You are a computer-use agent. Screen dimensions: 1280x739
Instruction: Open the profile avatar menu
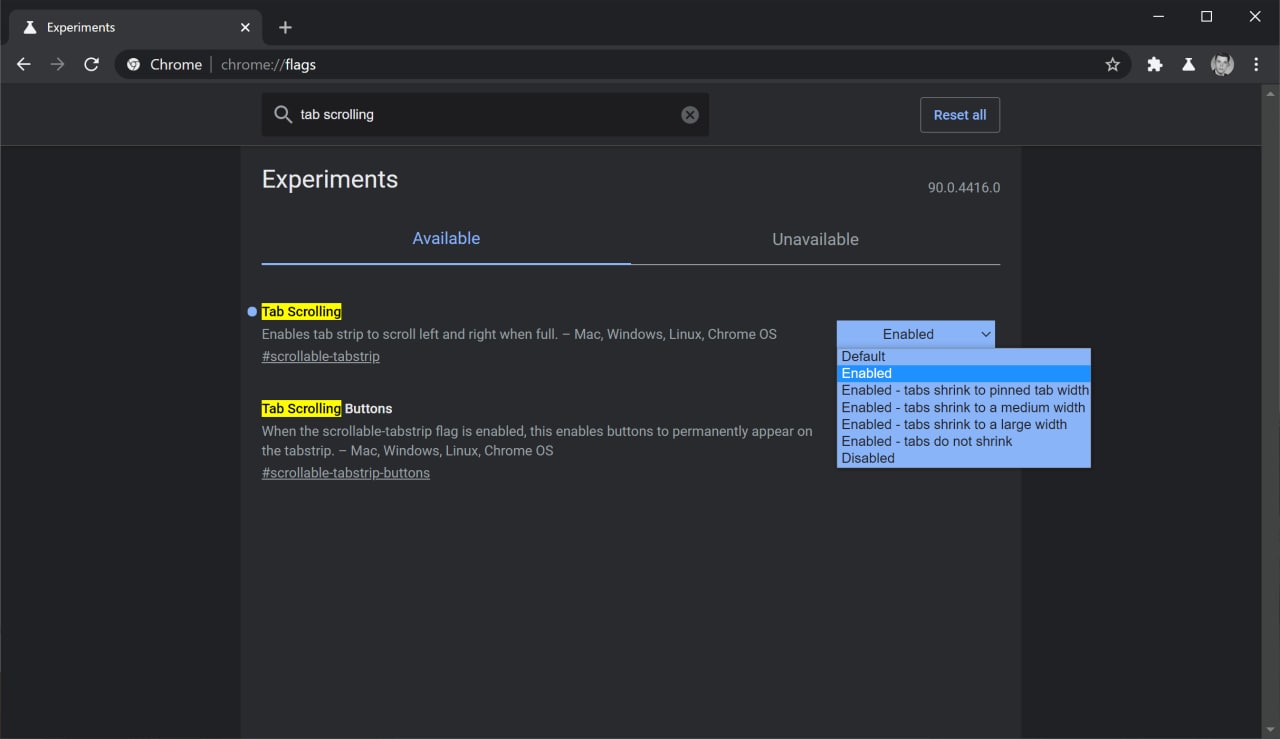(x=1222, y=64)
